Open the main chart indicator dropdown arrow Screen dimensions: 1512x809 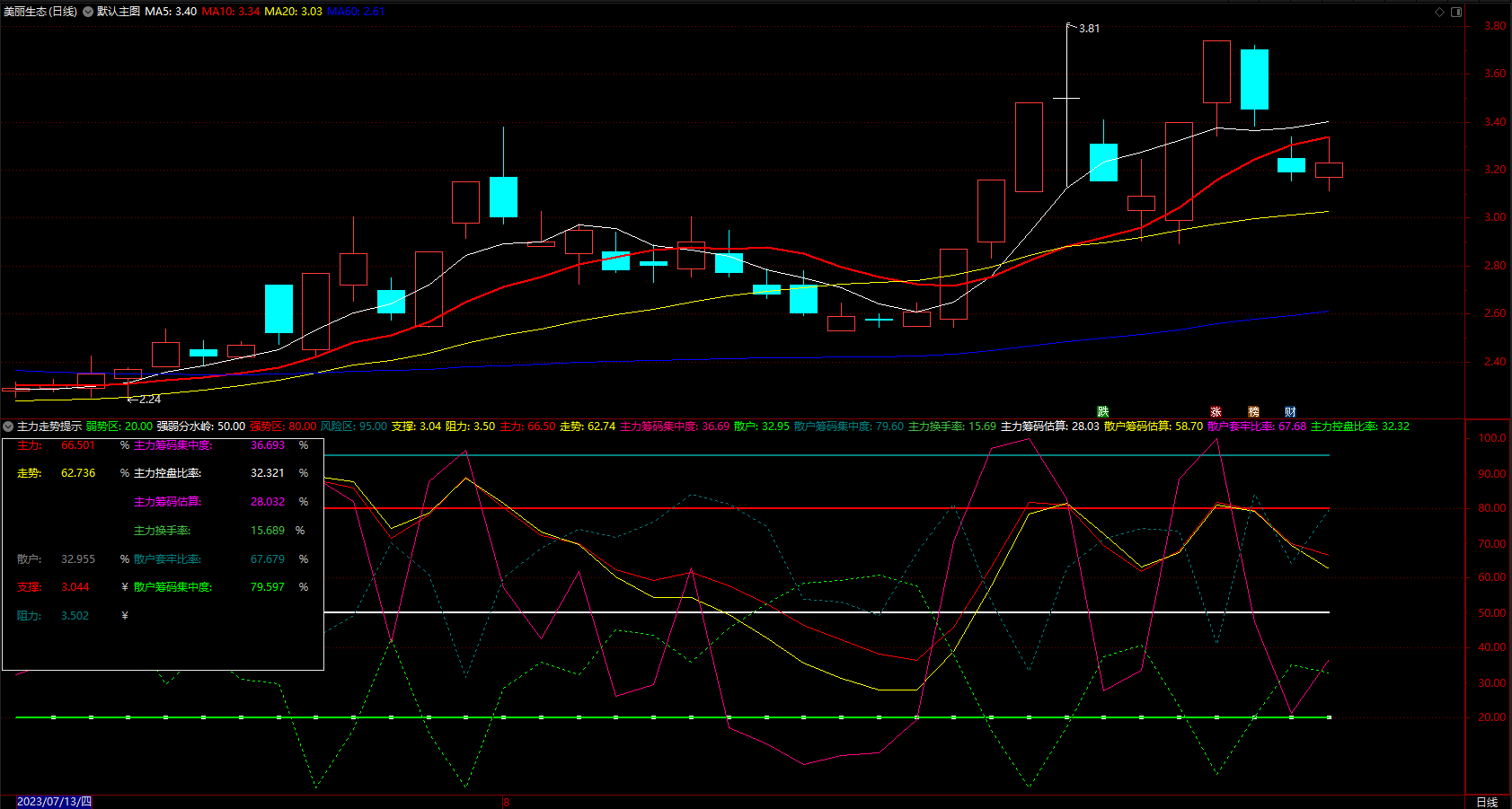88,12
